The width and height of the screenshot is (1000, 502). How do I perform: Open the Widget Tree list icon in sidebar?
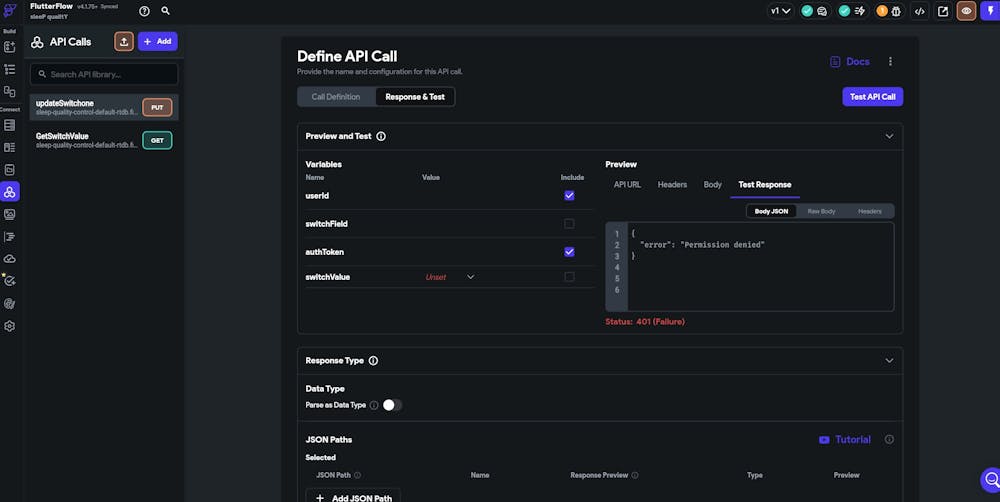click(10, 69)
